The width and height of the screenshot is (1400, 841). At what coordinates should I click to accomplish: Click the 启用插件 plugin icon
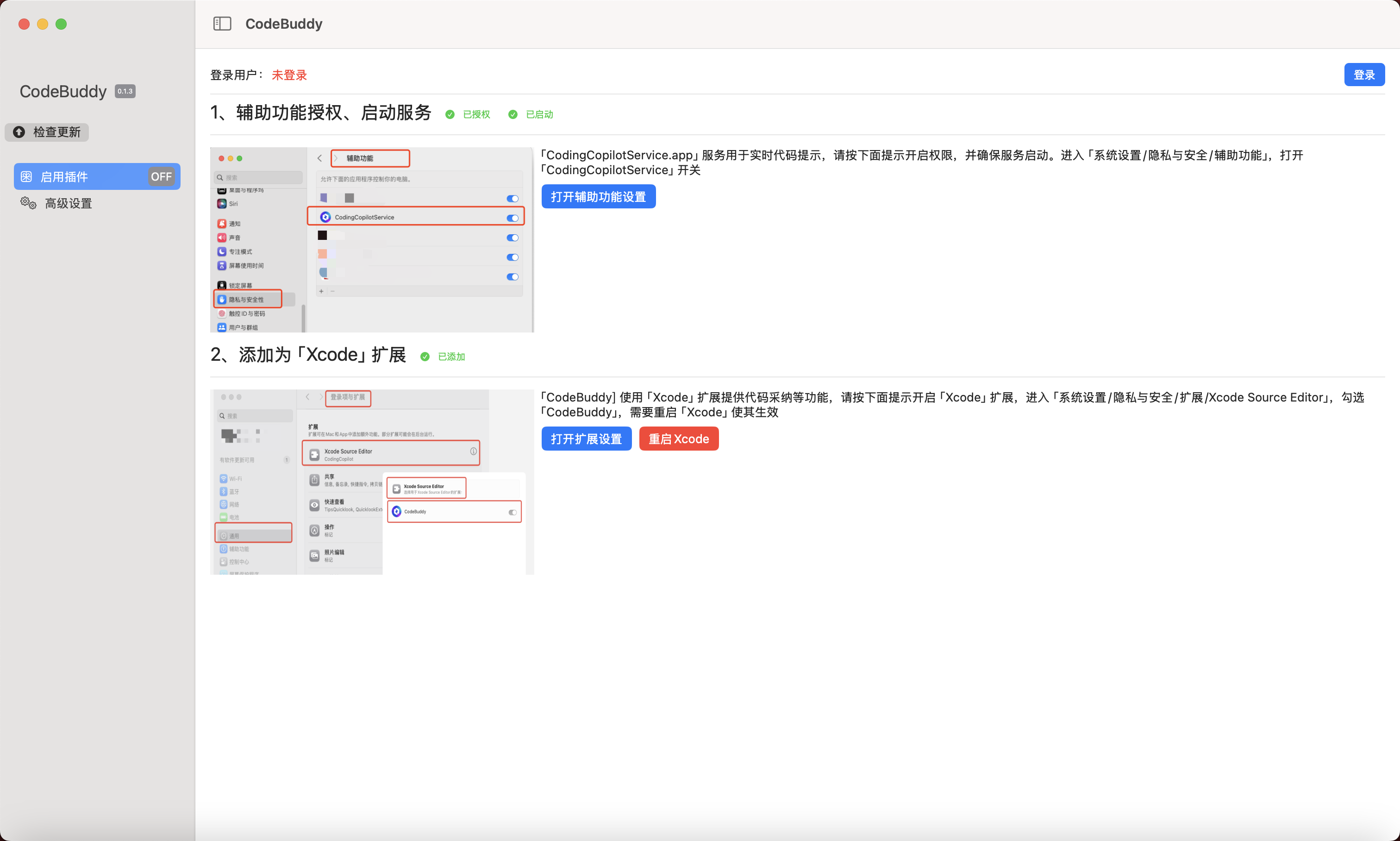tap(26, 177)
